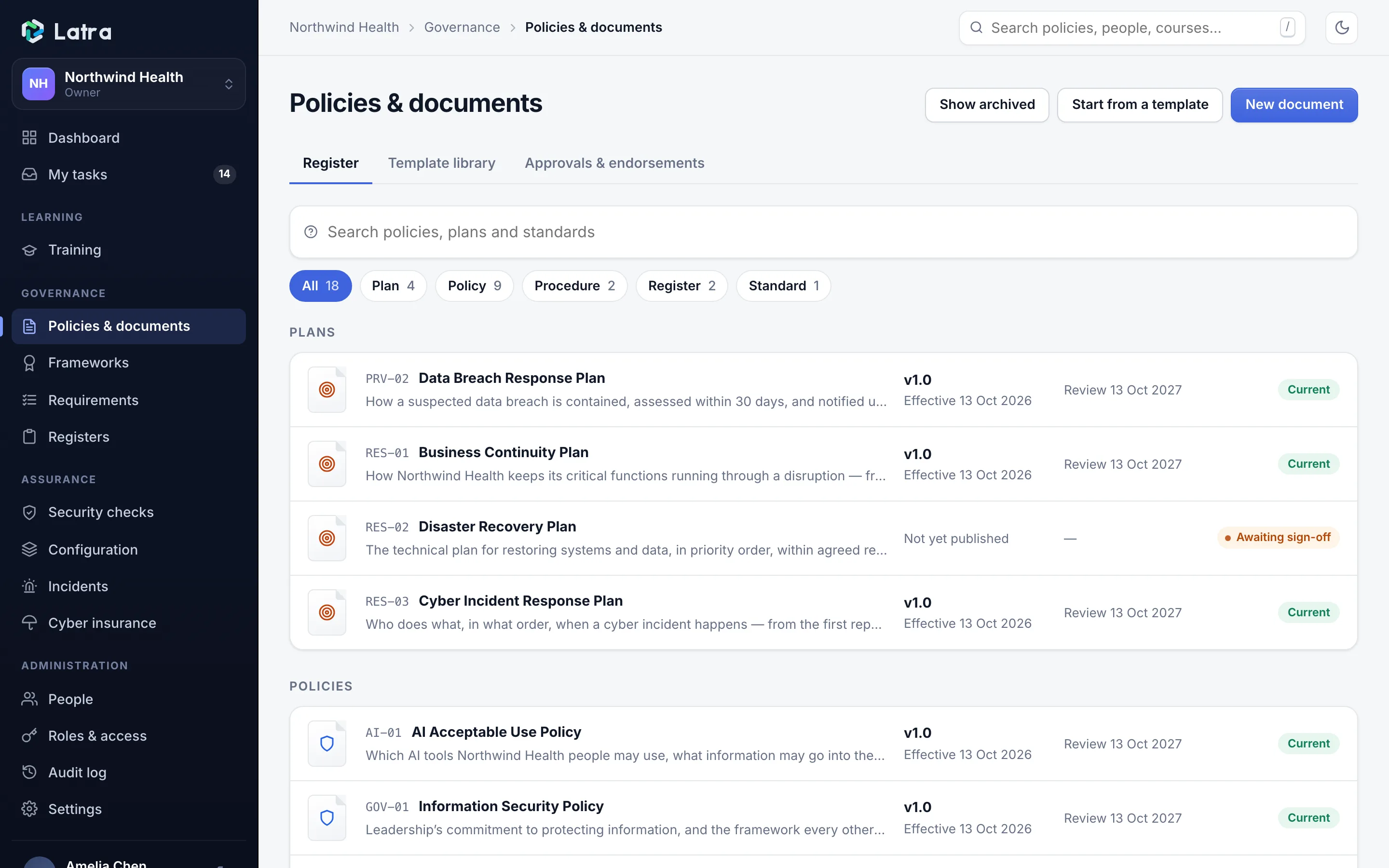Open My tasks inbox icon
1389x868 pixels.
point(29,175)
